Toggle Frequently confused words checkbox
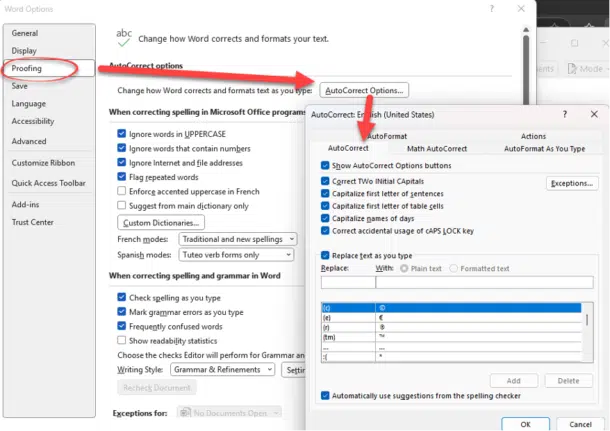 click(x=122, y=326)
